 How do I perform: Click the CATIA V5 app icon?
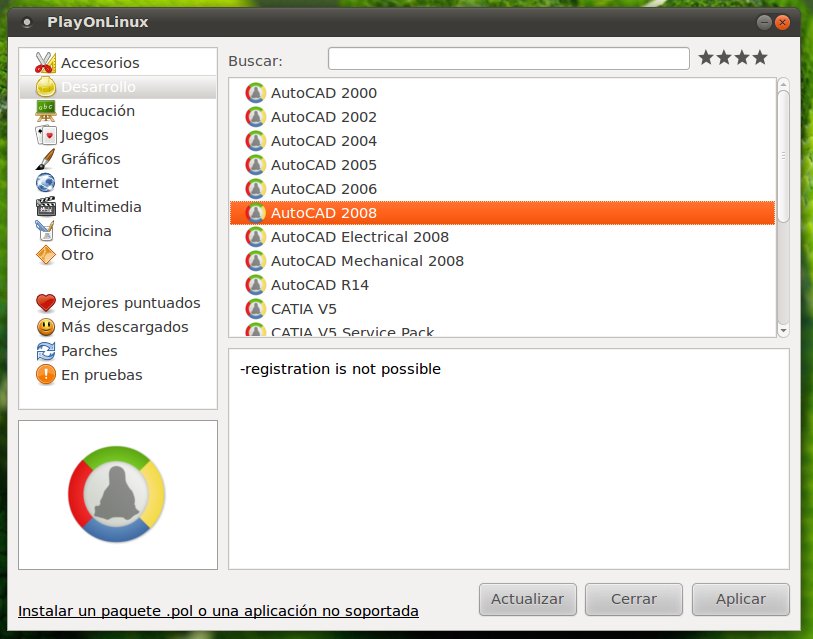(x=256, y=309)
